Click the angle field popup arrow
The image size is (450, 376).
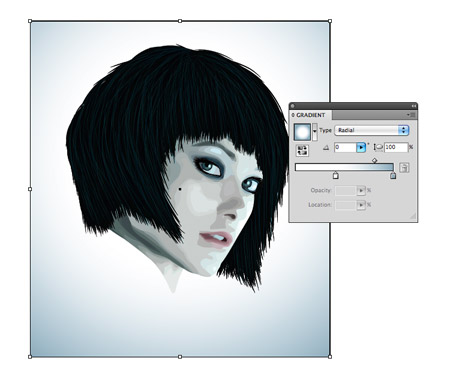(x=361, y=147)
